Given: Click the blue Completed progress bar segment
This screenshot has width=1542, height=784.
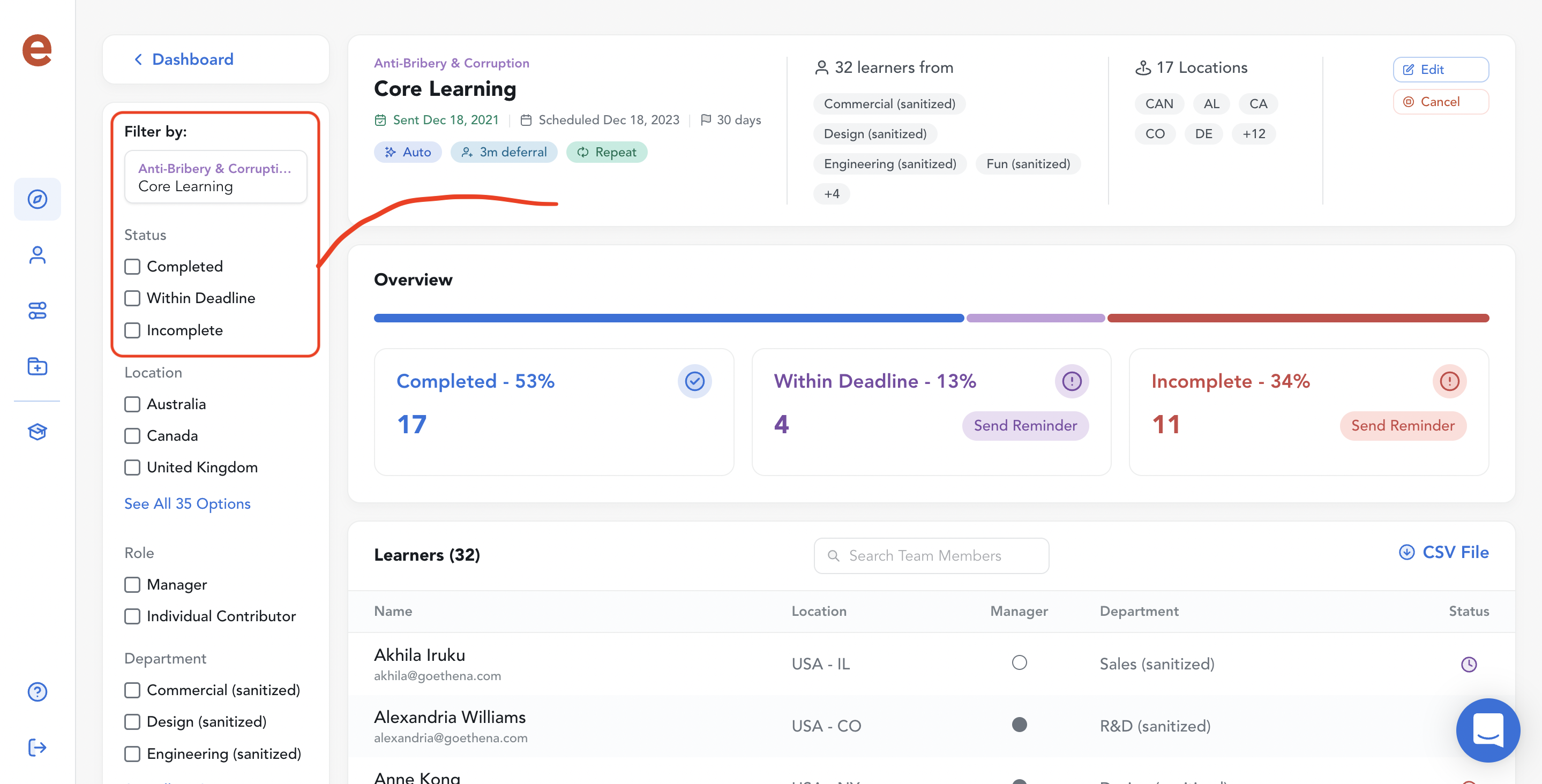Looking at the screenshot, I should [669, 319].
